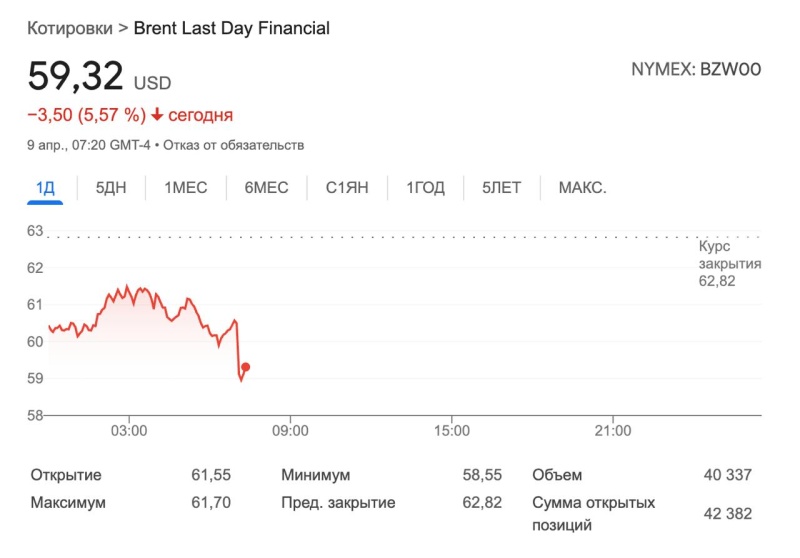The image size is (800, 558).
Task: Click the NYMEX: BZW00 ticker text
Action: [695, 70]
